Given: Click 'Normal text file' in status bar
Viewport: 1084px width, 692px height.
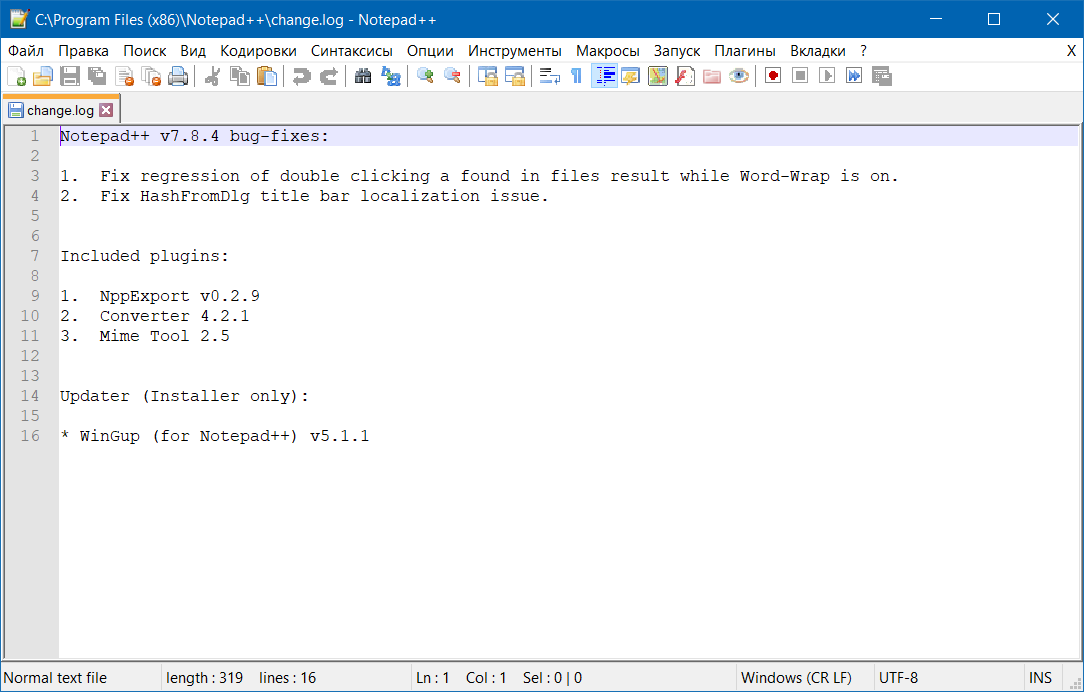Looking at the screenshot, I should click(x=55, y=678).
